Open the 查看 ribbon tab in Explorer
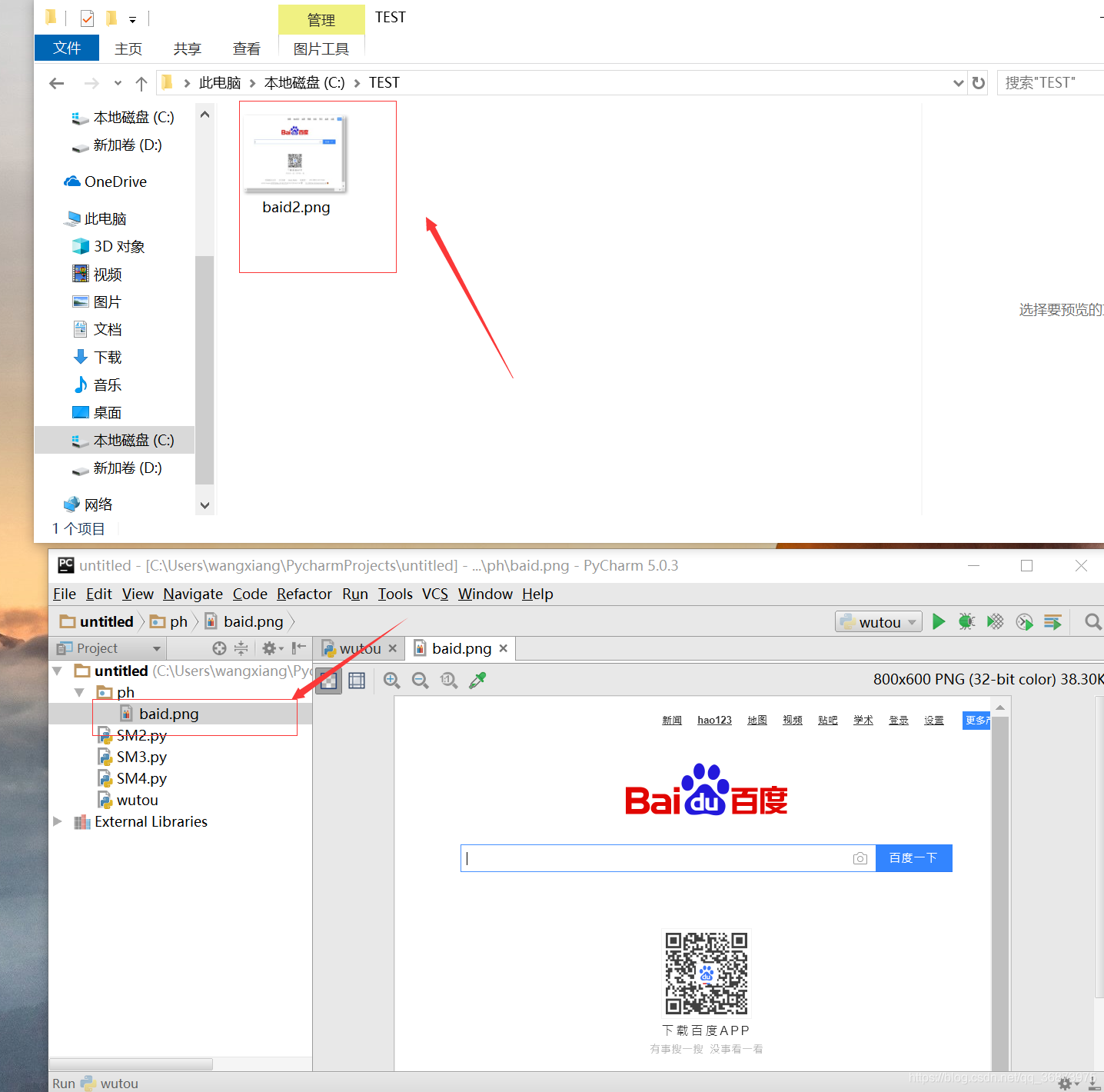Screen dimensions: 1104x1092 click(247, 48)
